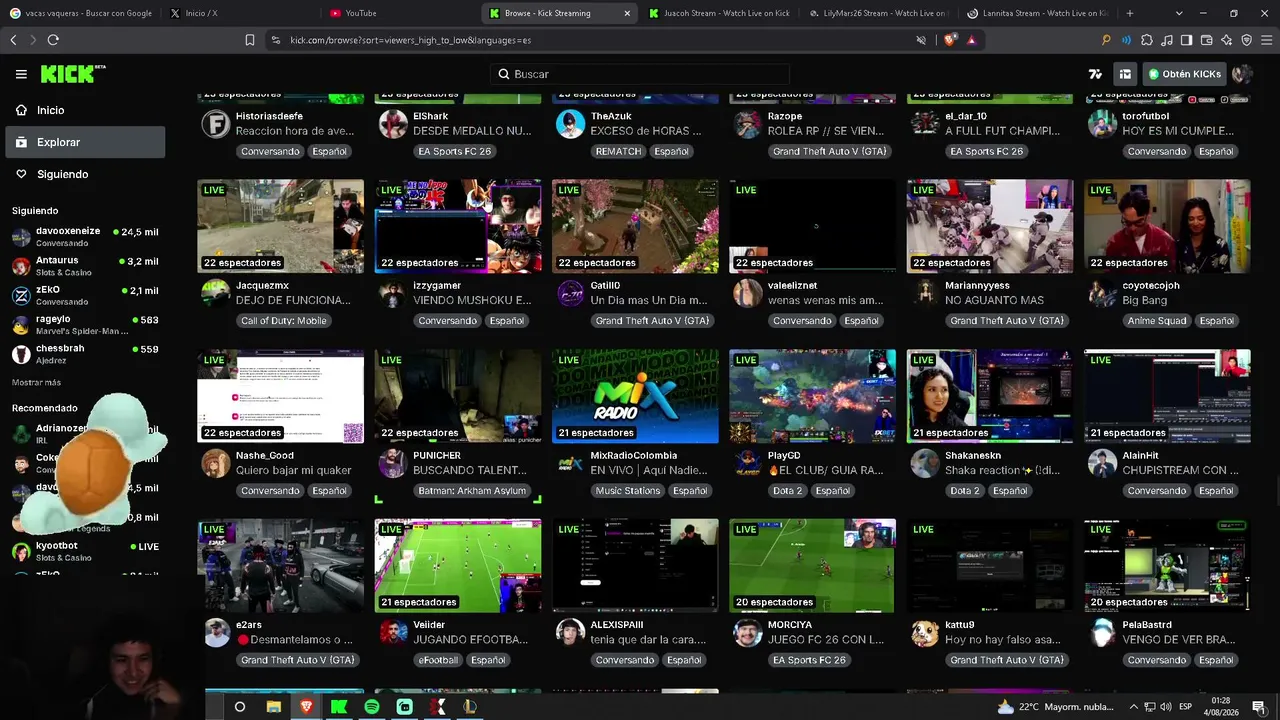Click the Dota 2 tag under Shakaneskn
The width and height of the screenshot is (1280, 720).
(965, 491)
